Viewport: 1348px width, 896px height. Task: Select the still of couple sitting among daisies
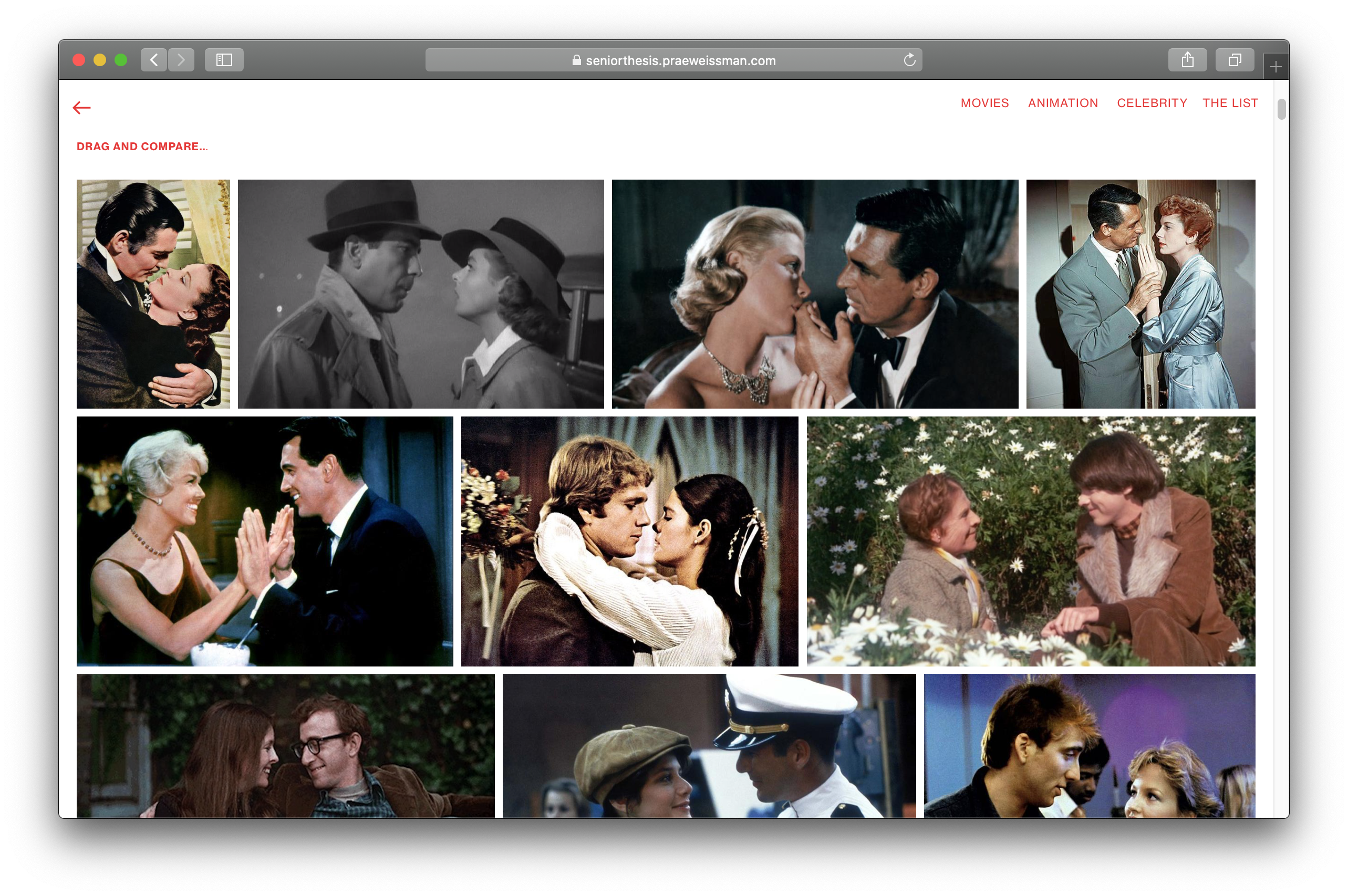click(x=1030, y=541)
